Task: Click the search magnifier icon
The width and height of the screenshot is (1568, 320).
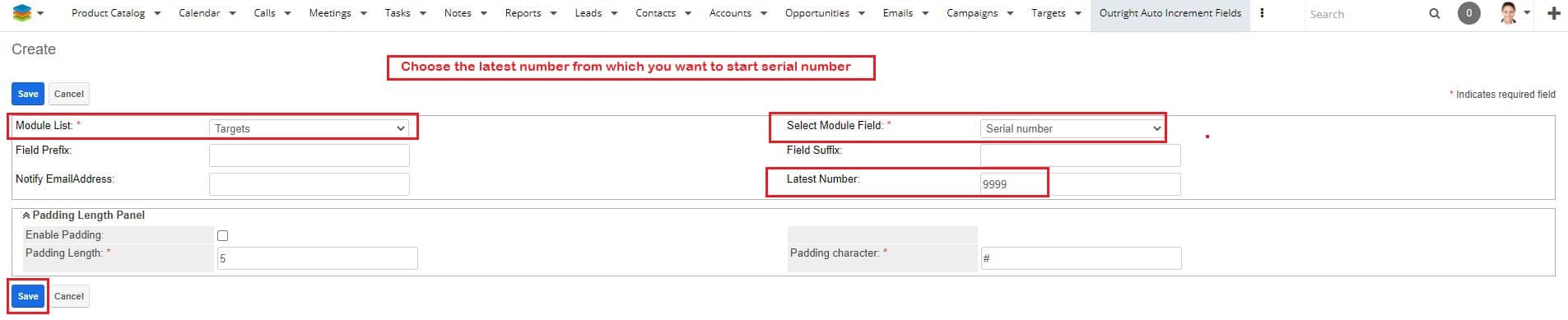Action: pyautogui.click(x=1435, y=14)
